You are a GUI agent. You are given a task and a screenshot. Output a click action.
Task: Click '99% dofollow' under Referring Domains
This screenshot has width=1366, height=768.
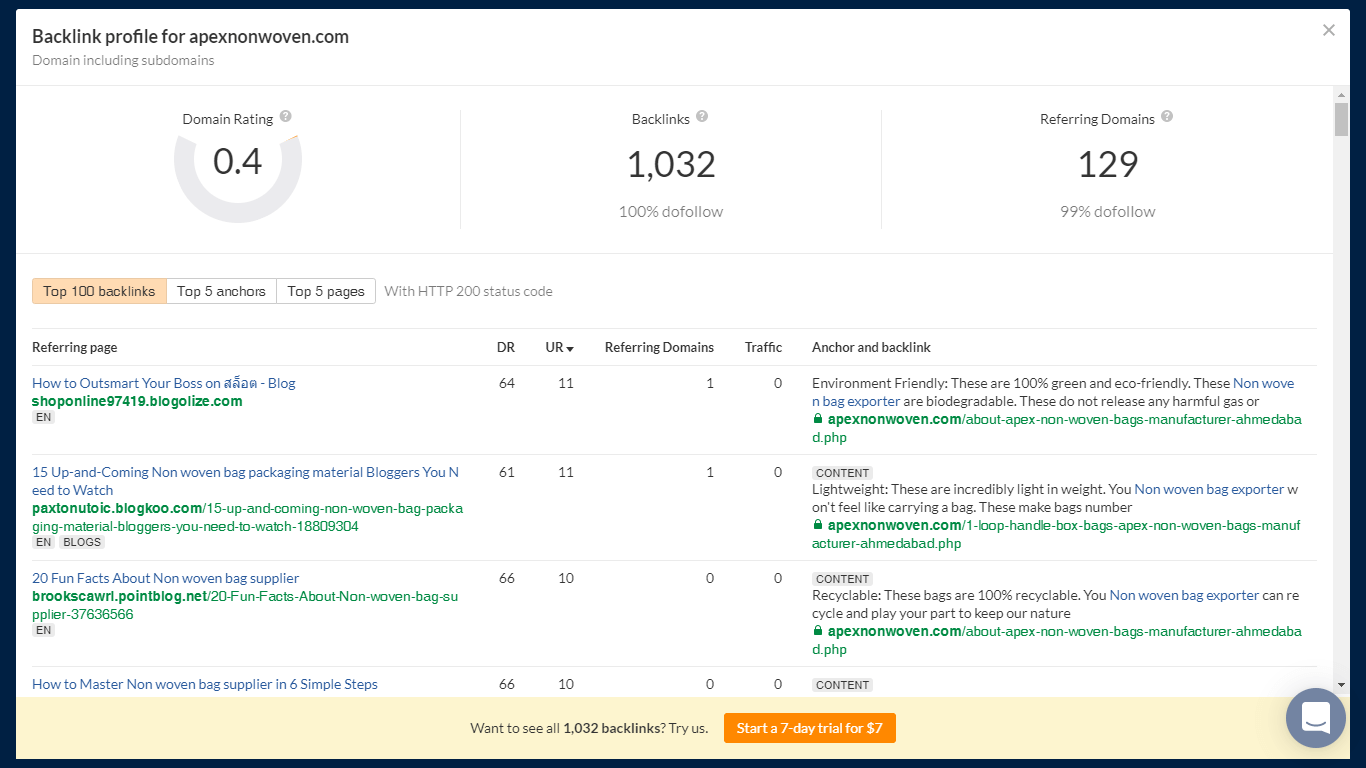(1108, 212)
